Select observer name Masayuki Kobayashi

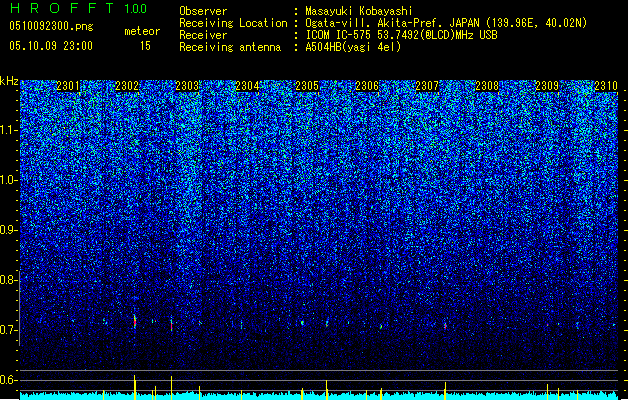point(359,11)
